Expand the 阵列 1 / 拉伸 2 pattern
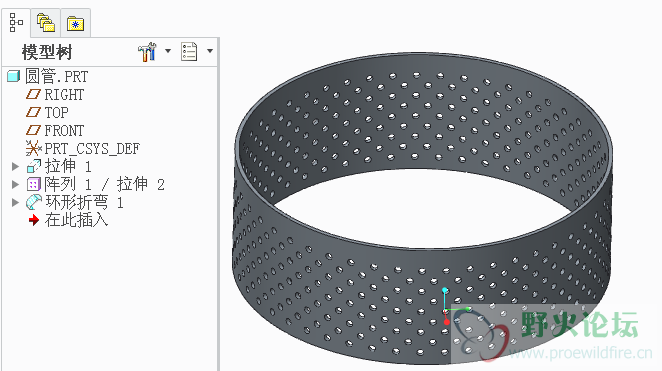Viewport: 662px width, 371px height. coord(15,184)
